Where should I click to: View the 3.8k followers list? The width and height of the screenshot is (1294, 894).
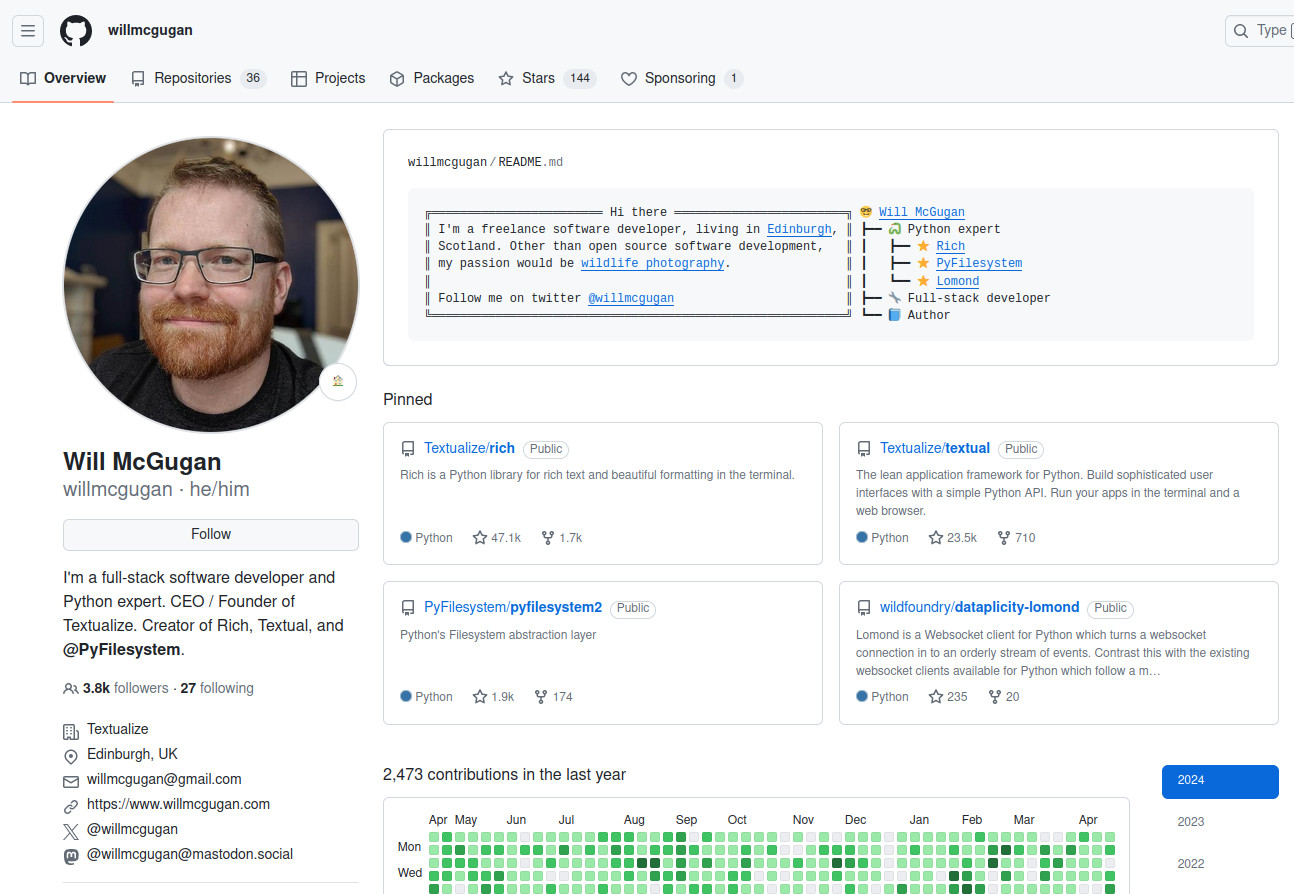tap(126, 689)
